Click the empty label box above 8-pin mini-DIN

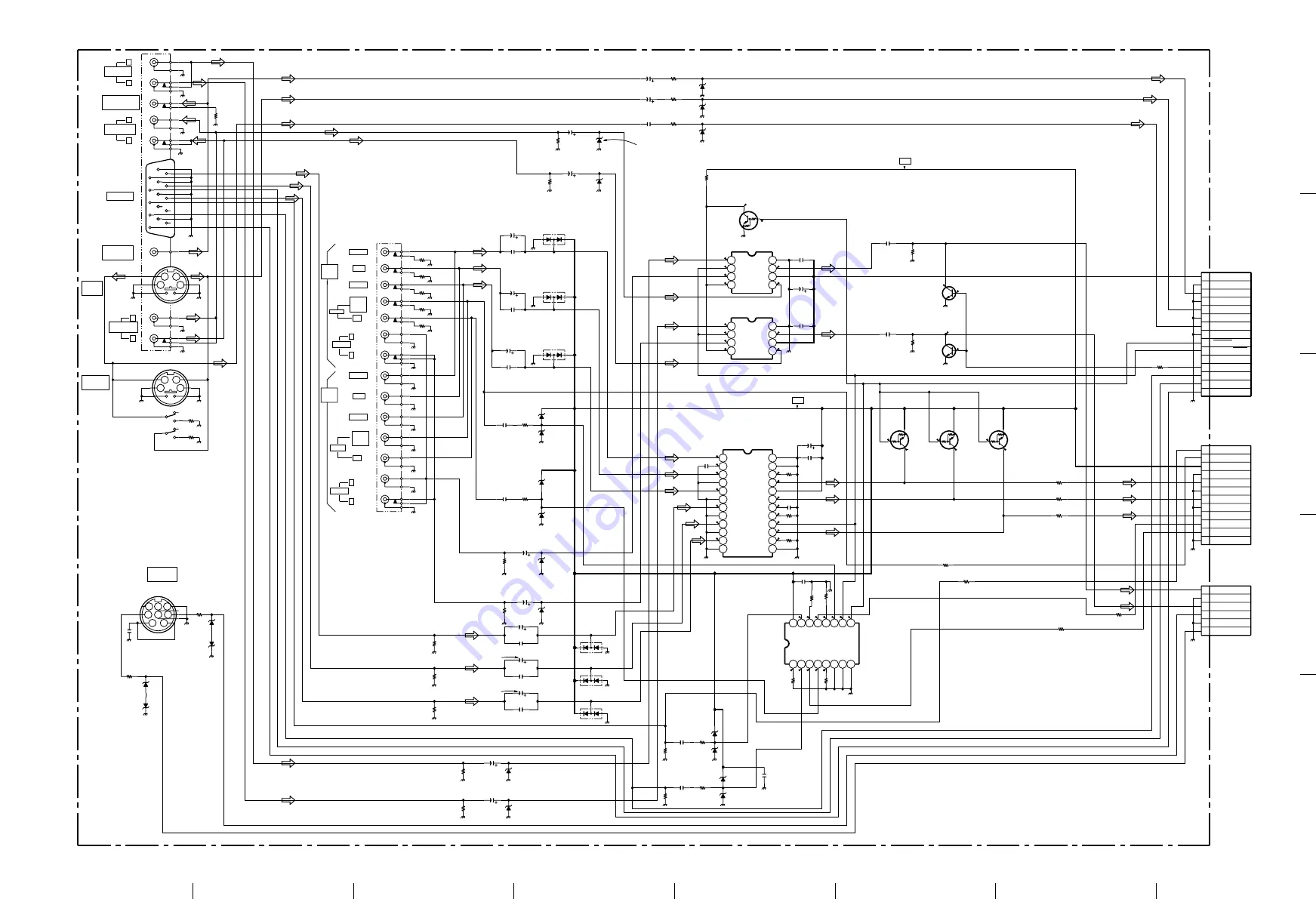point(162,574)
